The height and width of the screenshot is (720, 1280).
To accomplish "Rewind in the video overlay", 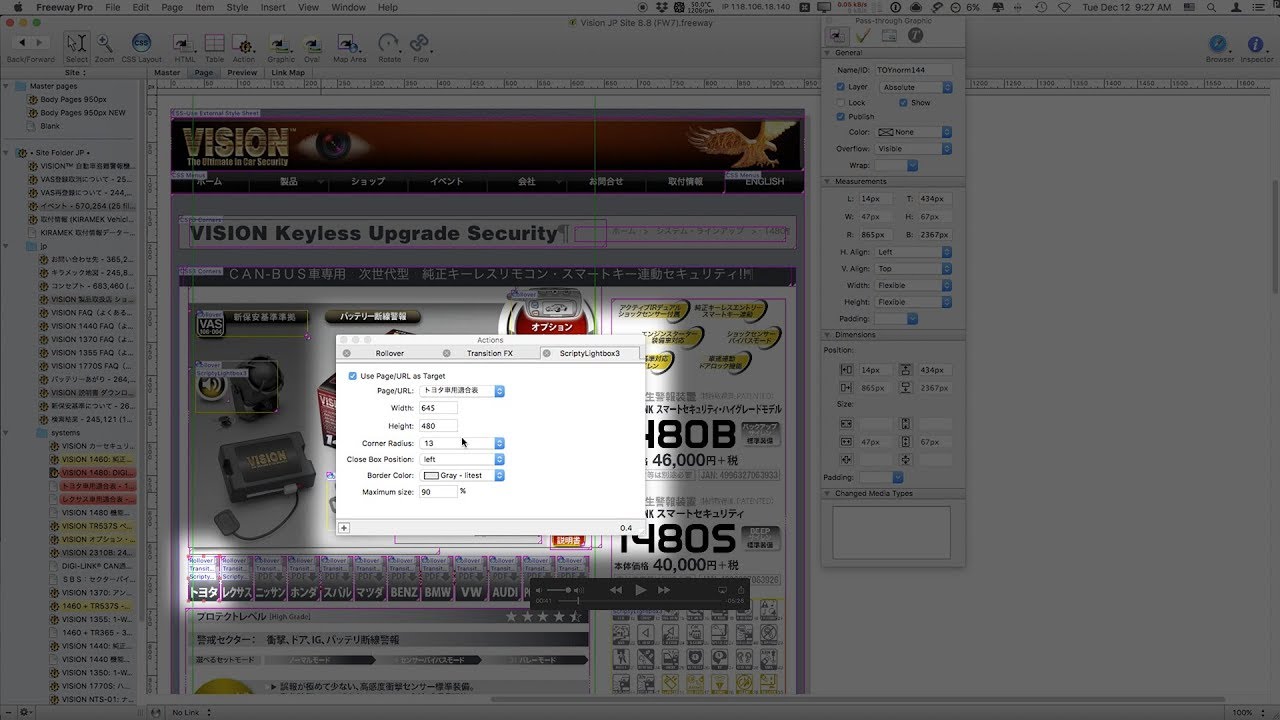I will click(615, 591).
